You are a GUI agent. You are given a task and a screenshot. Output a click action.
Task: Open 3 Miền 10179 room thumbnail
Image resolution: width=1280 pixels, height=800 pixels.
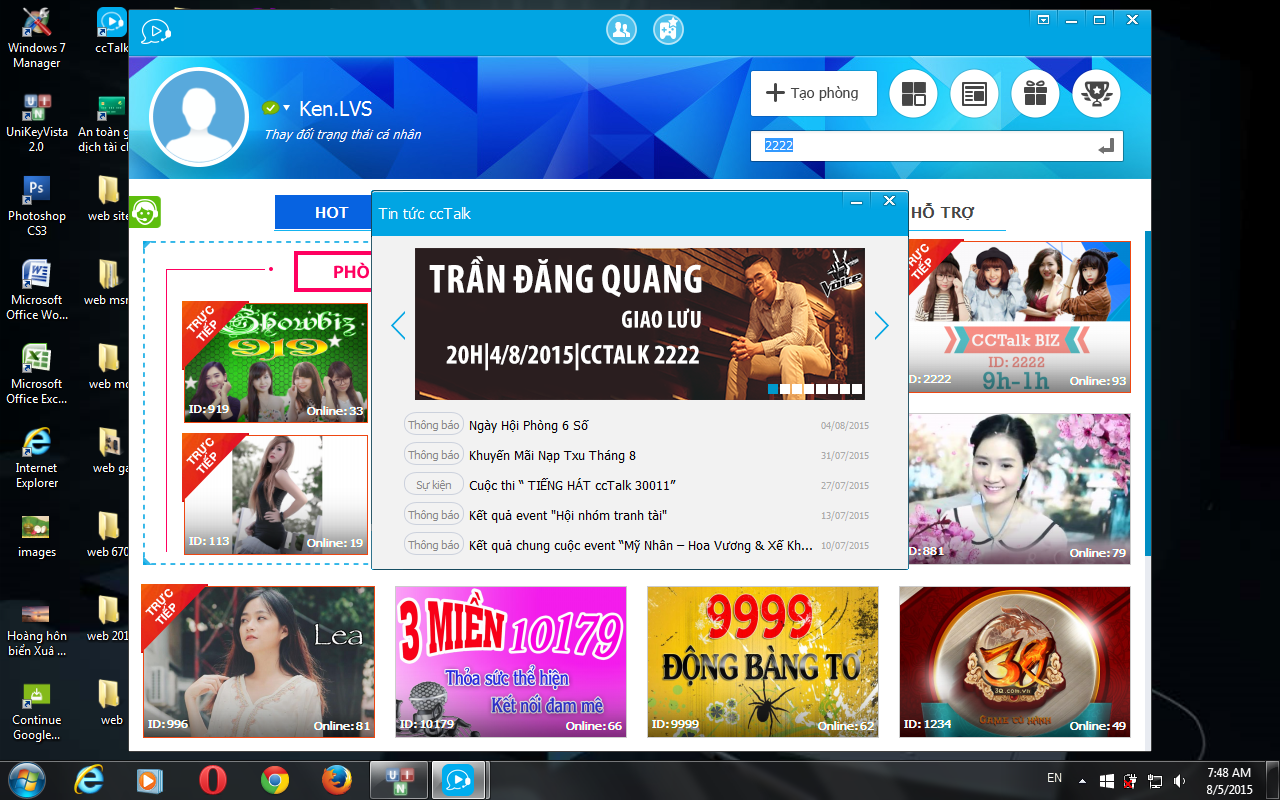(510, 662)
